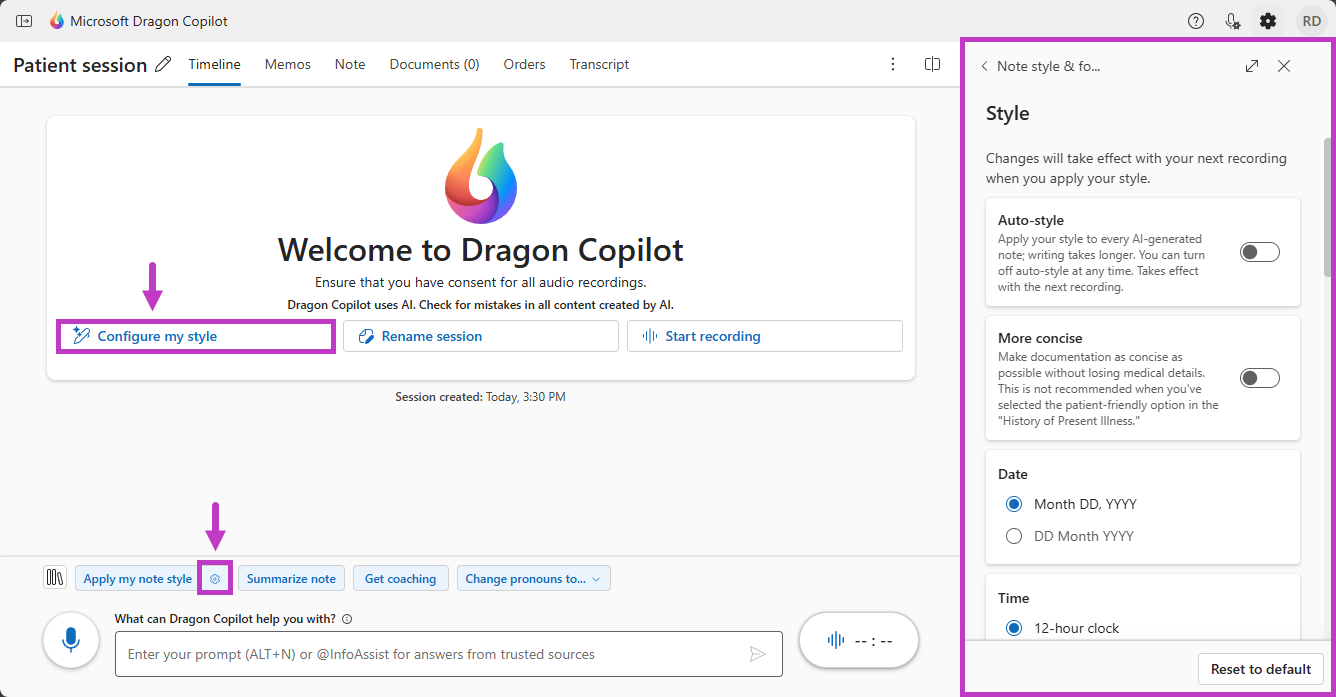Select the DD Month YYYY date format
This screenshot has height=697, width=1336.
pos(1014,536)
